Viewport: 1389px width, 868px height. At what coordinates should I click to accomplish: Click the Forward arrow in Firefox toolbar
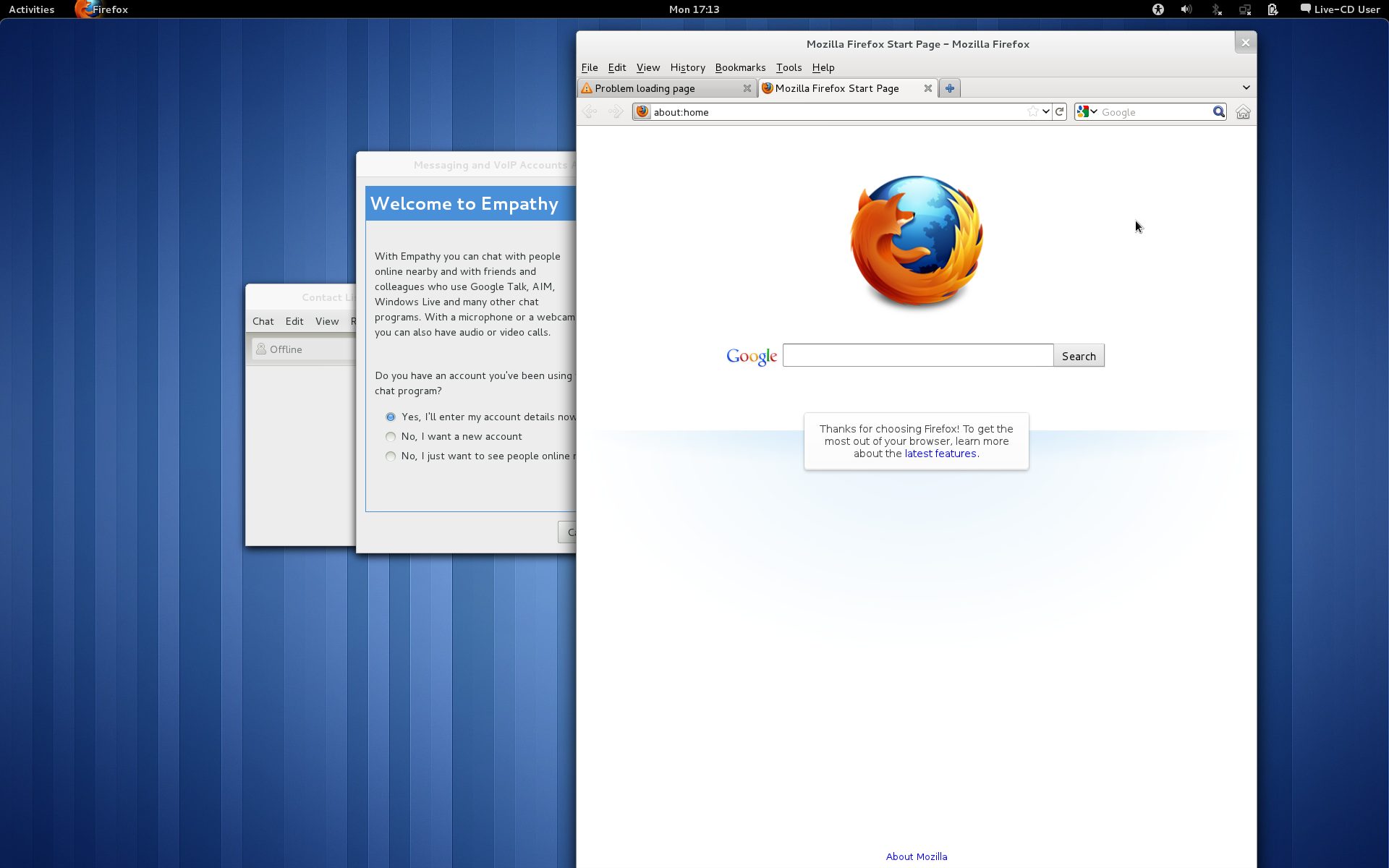tap(616, 111)
